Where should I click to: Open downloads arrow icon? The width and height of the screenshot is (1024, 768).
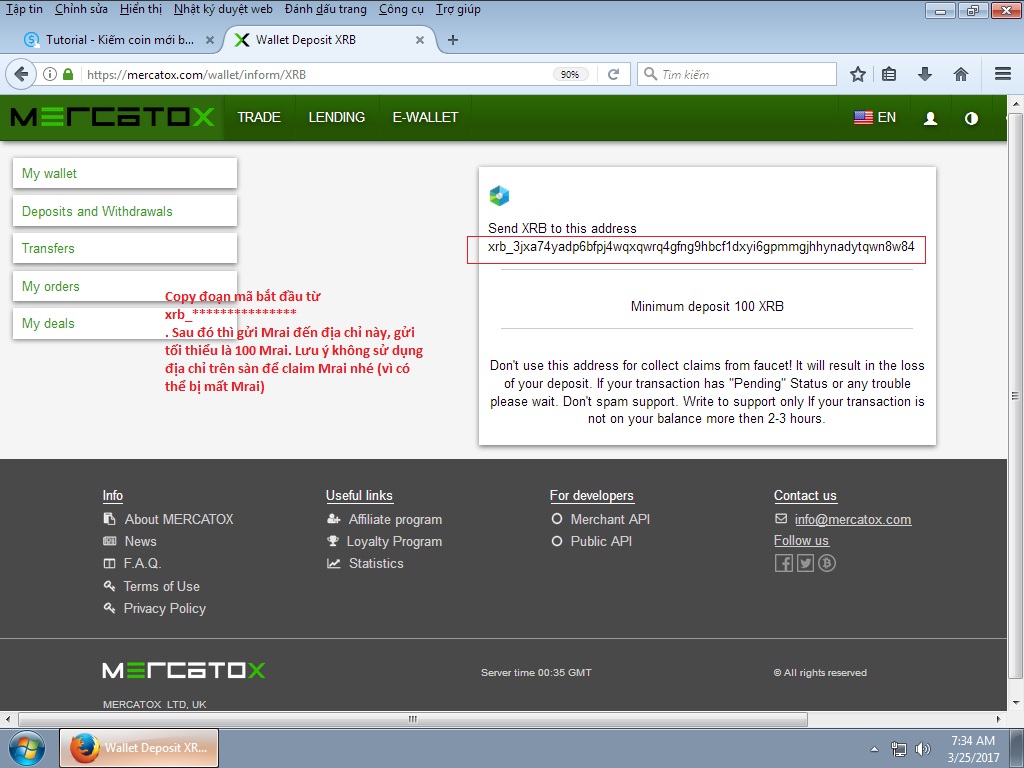[x=925, y=74]
